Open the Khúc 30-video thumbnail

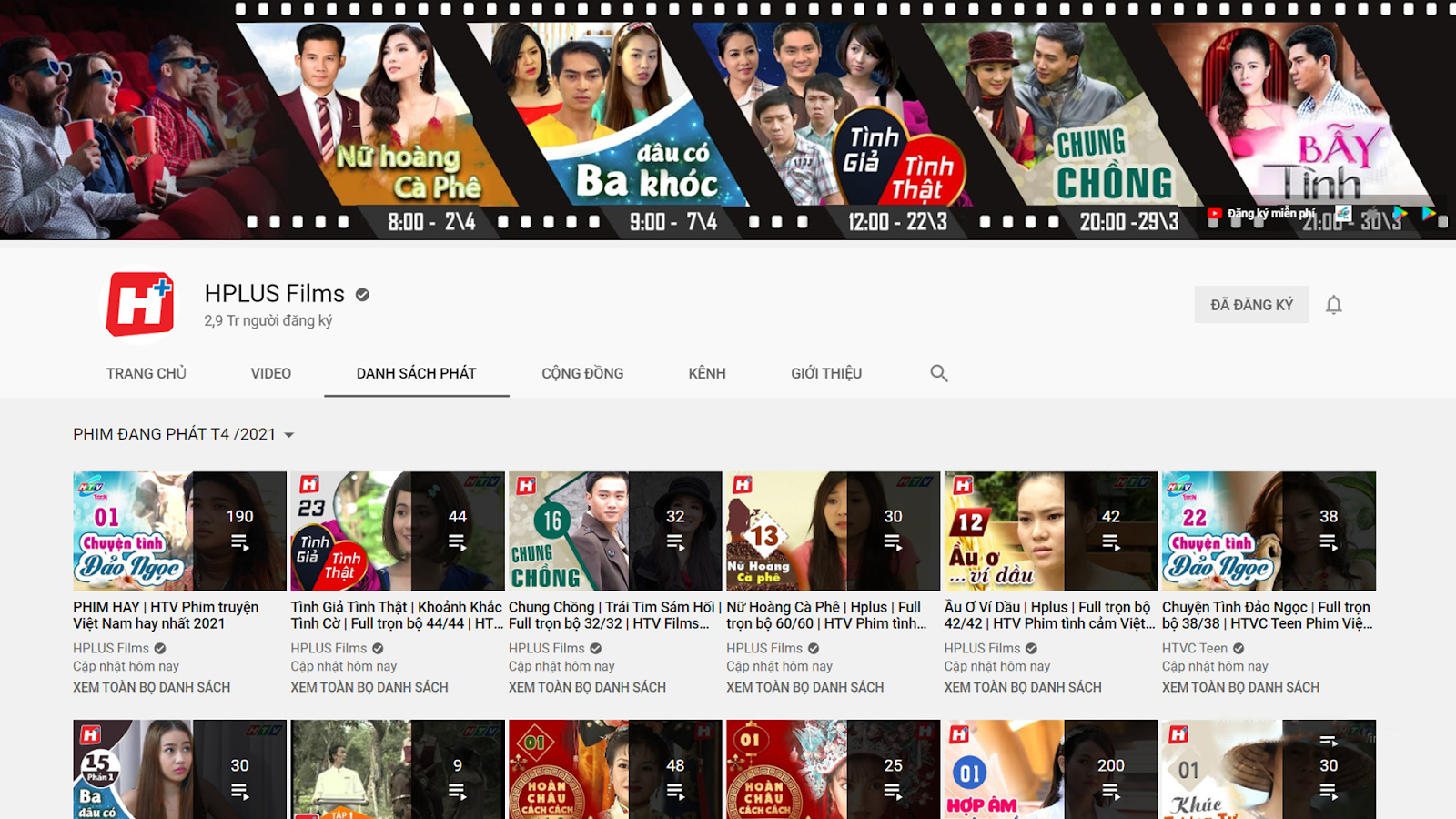click(1269, 770)
